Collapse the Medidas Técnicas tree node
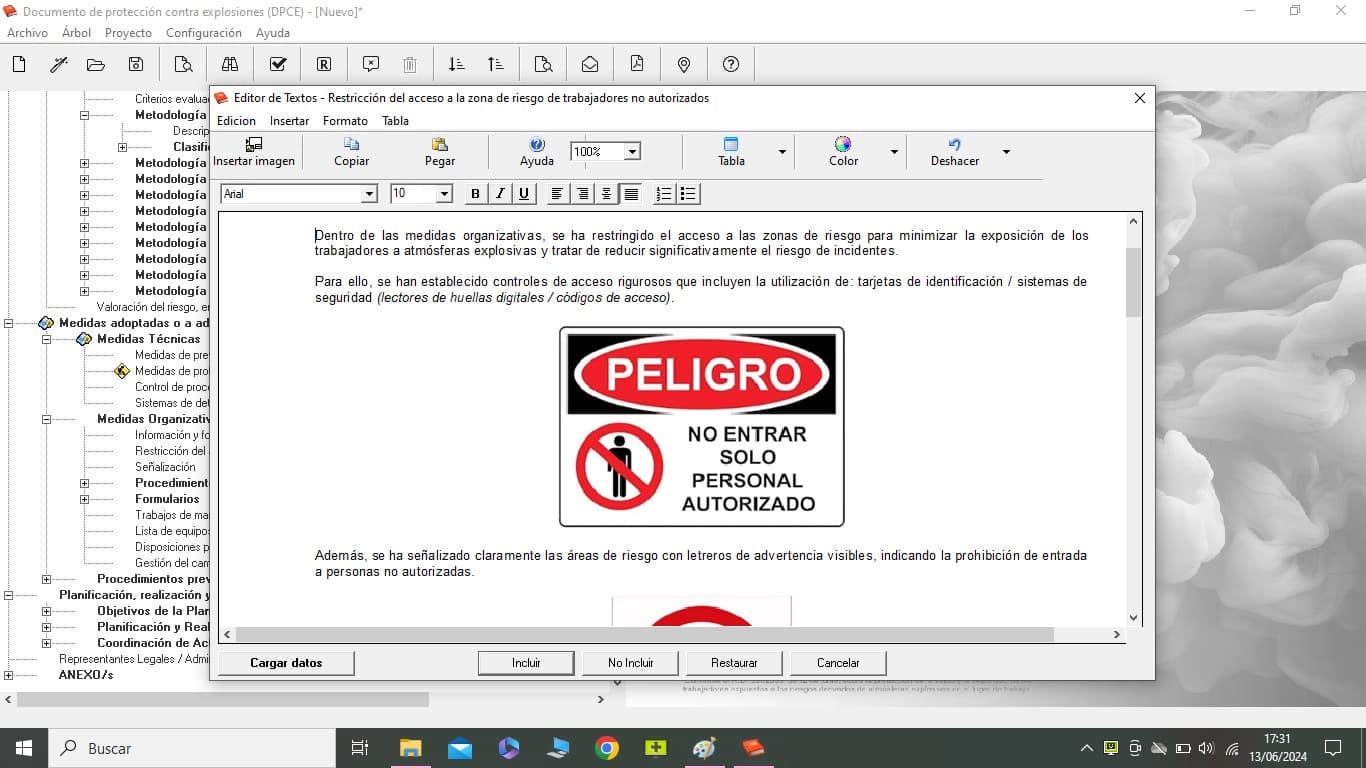Image resolution: width=1366 pixels, height=768 pixels. (46, 339)
